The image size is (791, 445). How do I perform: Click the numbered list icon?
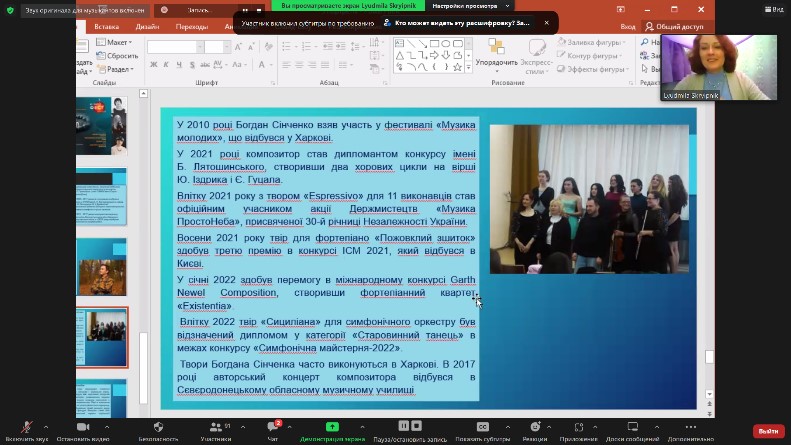click(306, 46)
